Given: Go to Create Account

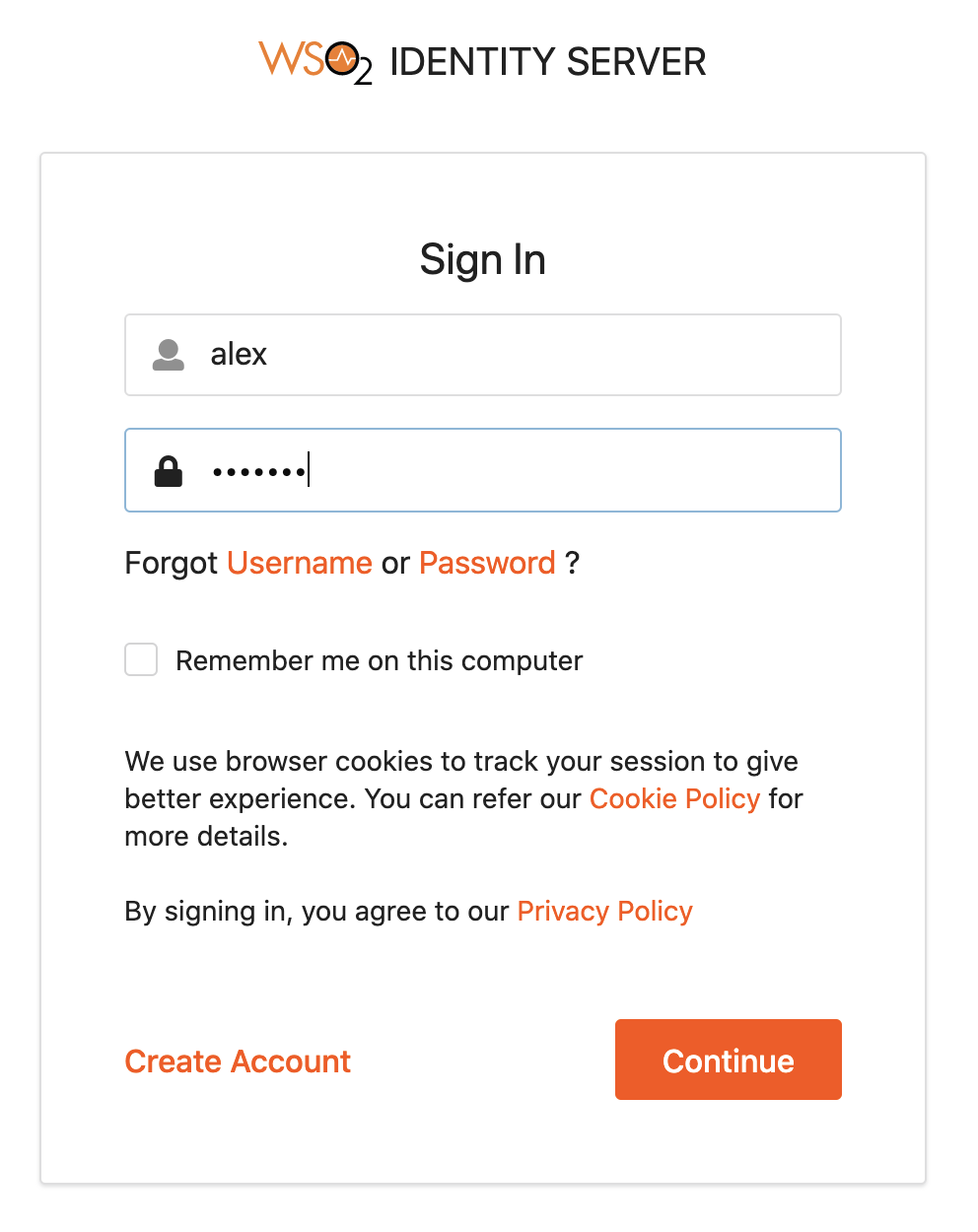Looking at the screenshot, I should (x=238, y=1061).
